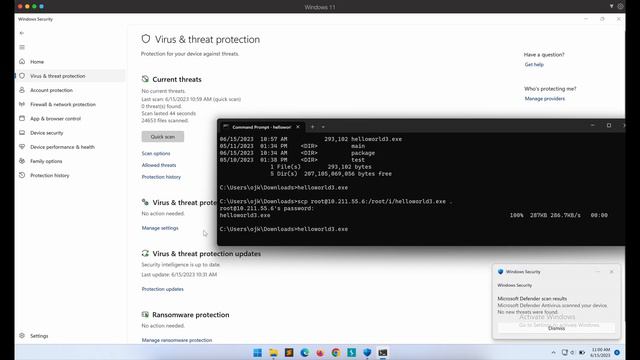Image resolution: width=640 pixels, height=360 pixels.
Task: Open the hamburger navigation menu
Action: coord(22,47)
